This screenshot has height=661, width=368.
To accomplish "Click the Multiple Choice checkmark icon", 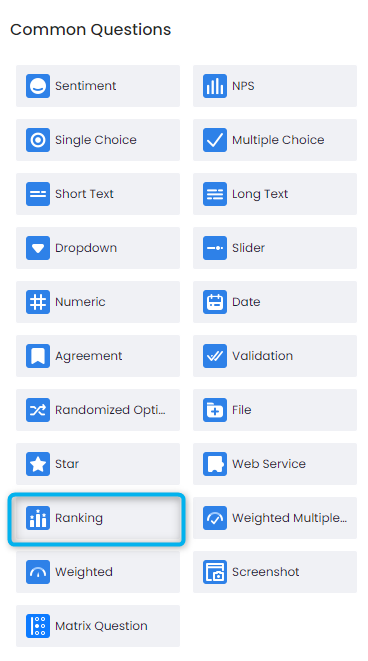I will [215, 140].
